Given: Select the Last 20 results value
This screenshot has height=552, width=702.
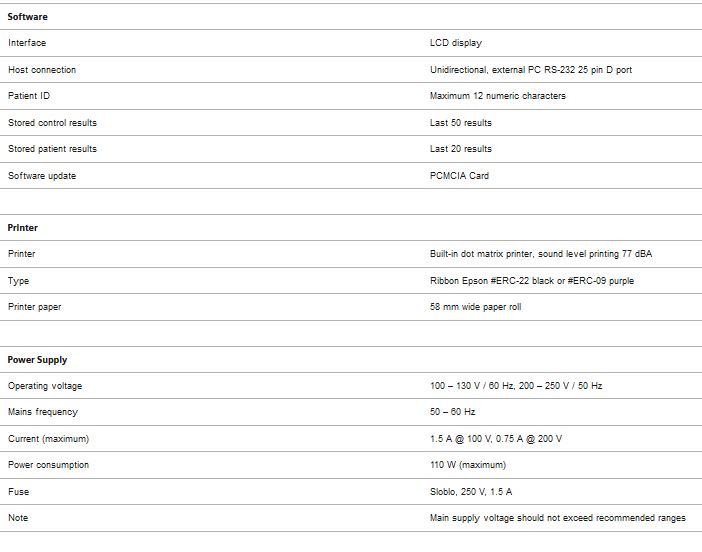Looking at the screenshot, I should tap(461, 149).
